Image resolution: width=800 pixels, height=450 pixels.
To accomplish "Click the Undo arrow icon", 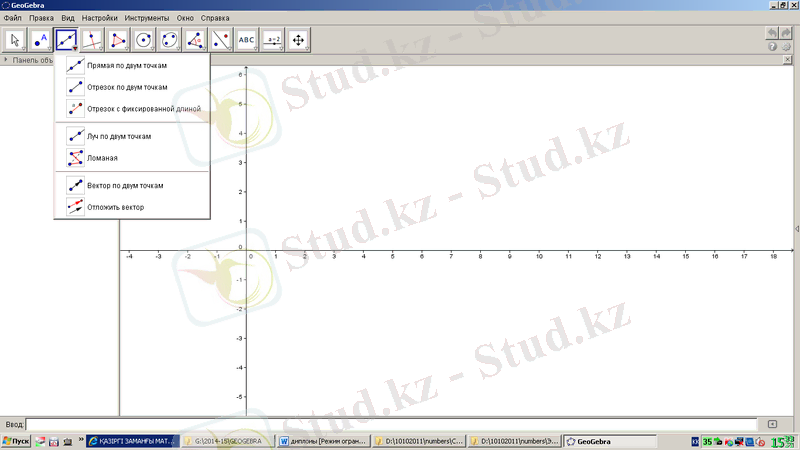I will click(x=772, y=33).
